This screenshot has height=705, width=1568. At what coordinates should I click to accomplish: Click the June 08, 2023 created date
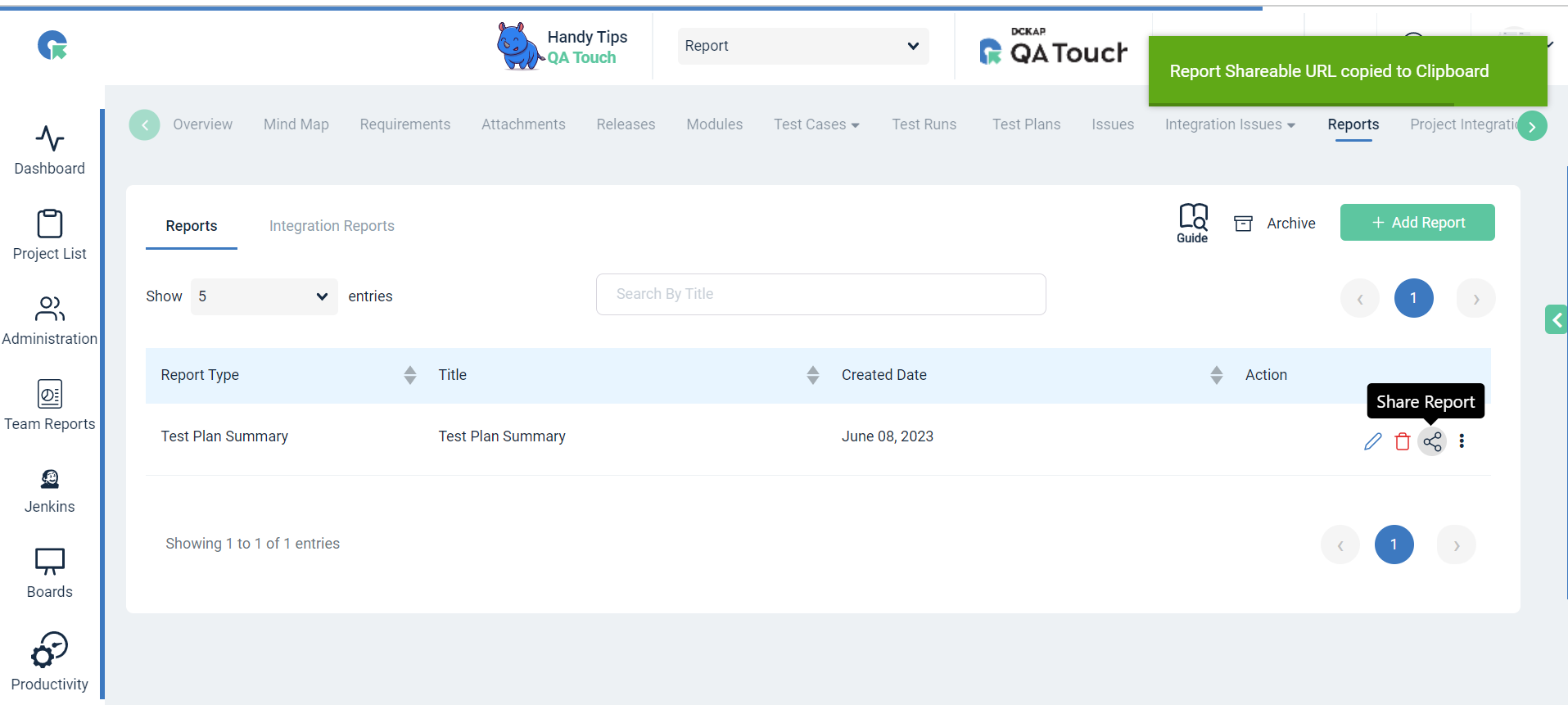coord(888,436)
